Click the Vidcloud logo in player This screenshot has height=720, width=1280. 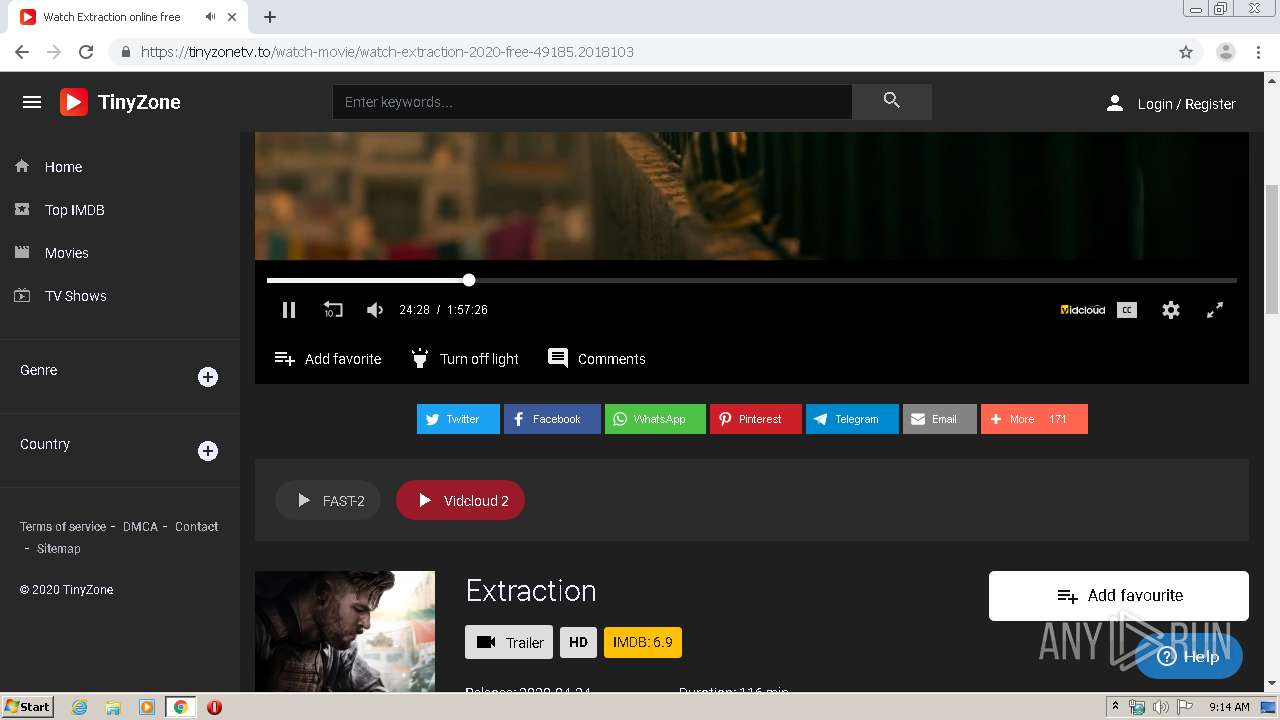[1083, 310]
